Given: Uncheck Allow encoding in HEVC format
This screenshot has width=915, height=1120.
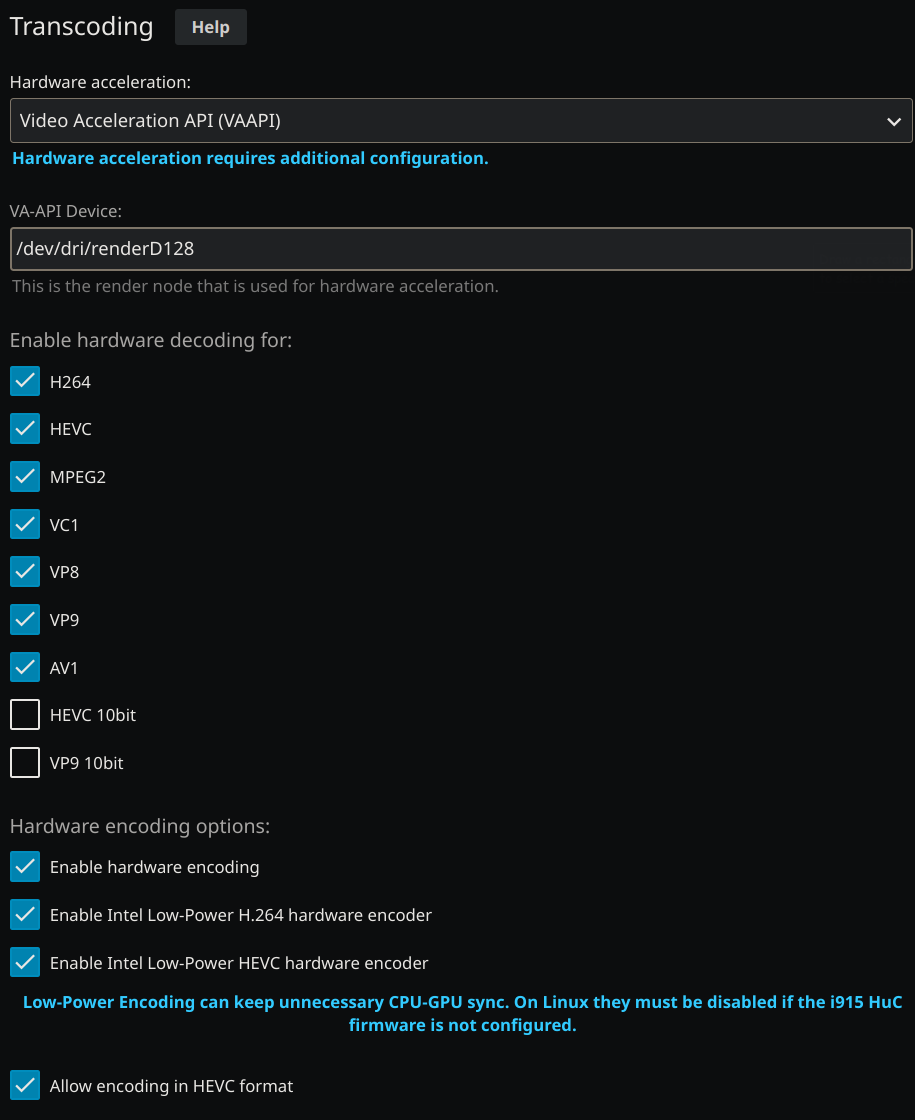Looking at the screenshot, I should pyautogui.click(x=25, y=1085).
